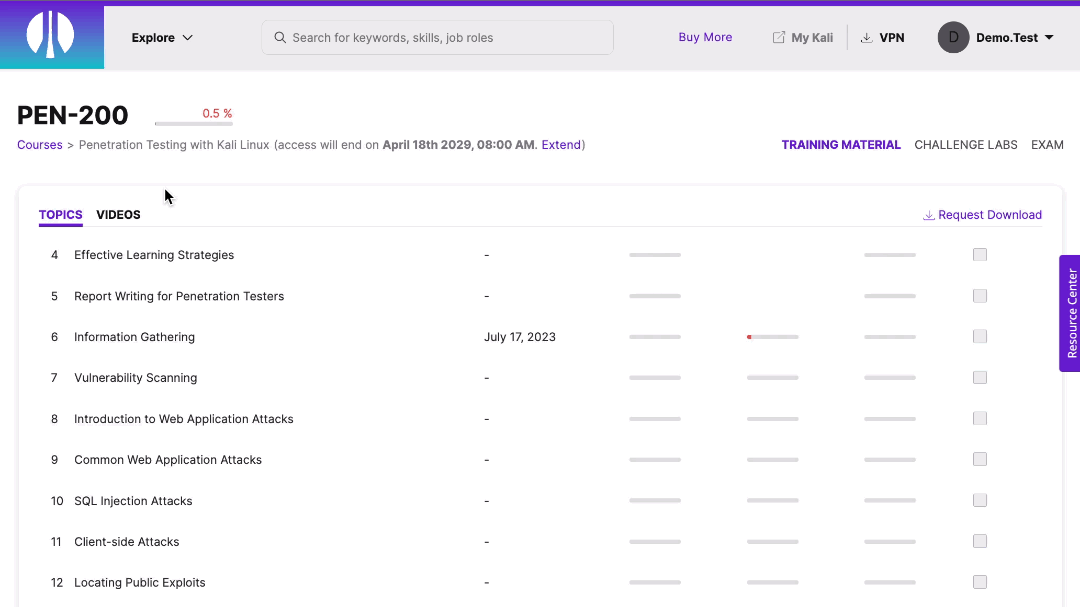The height and width of the screenshot is (608, 1080).
Task: Click the VPN download icon
Action: tap(866, 37)
